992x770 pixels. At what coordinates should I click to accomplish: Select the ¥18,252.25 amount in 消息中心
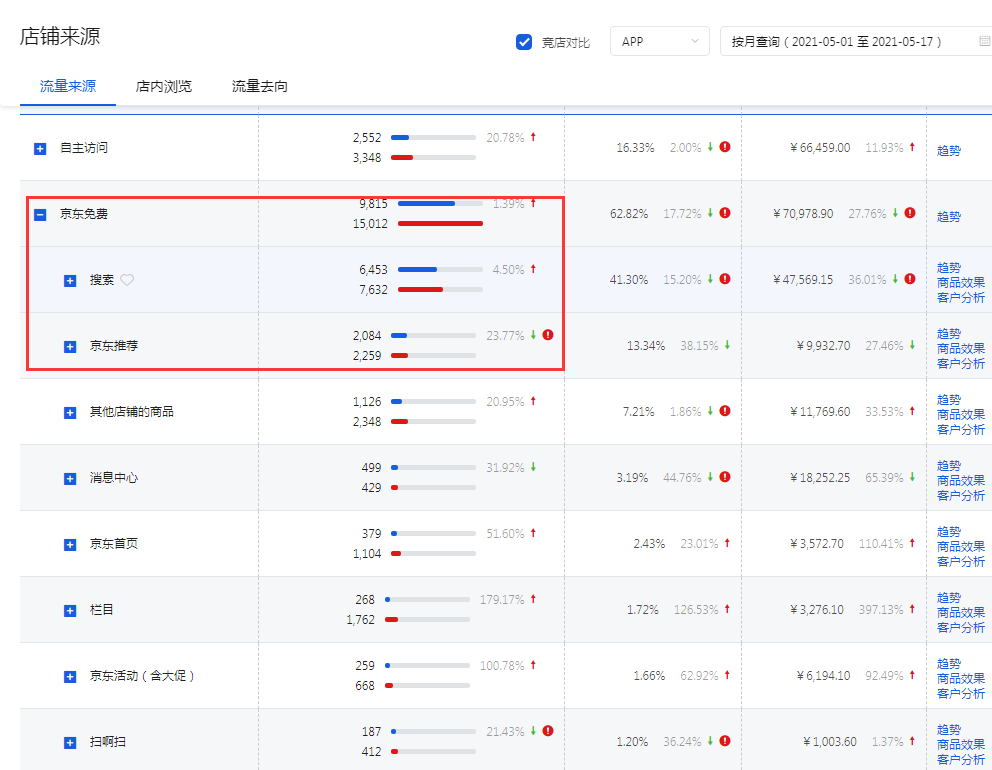coord(820,478)
